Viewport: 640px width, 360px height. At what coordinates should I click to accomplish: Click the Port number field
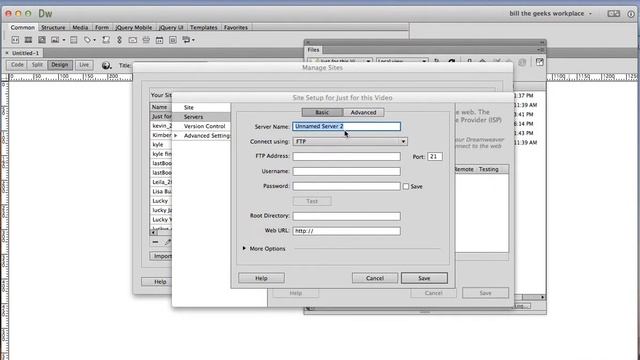[435, 156]
